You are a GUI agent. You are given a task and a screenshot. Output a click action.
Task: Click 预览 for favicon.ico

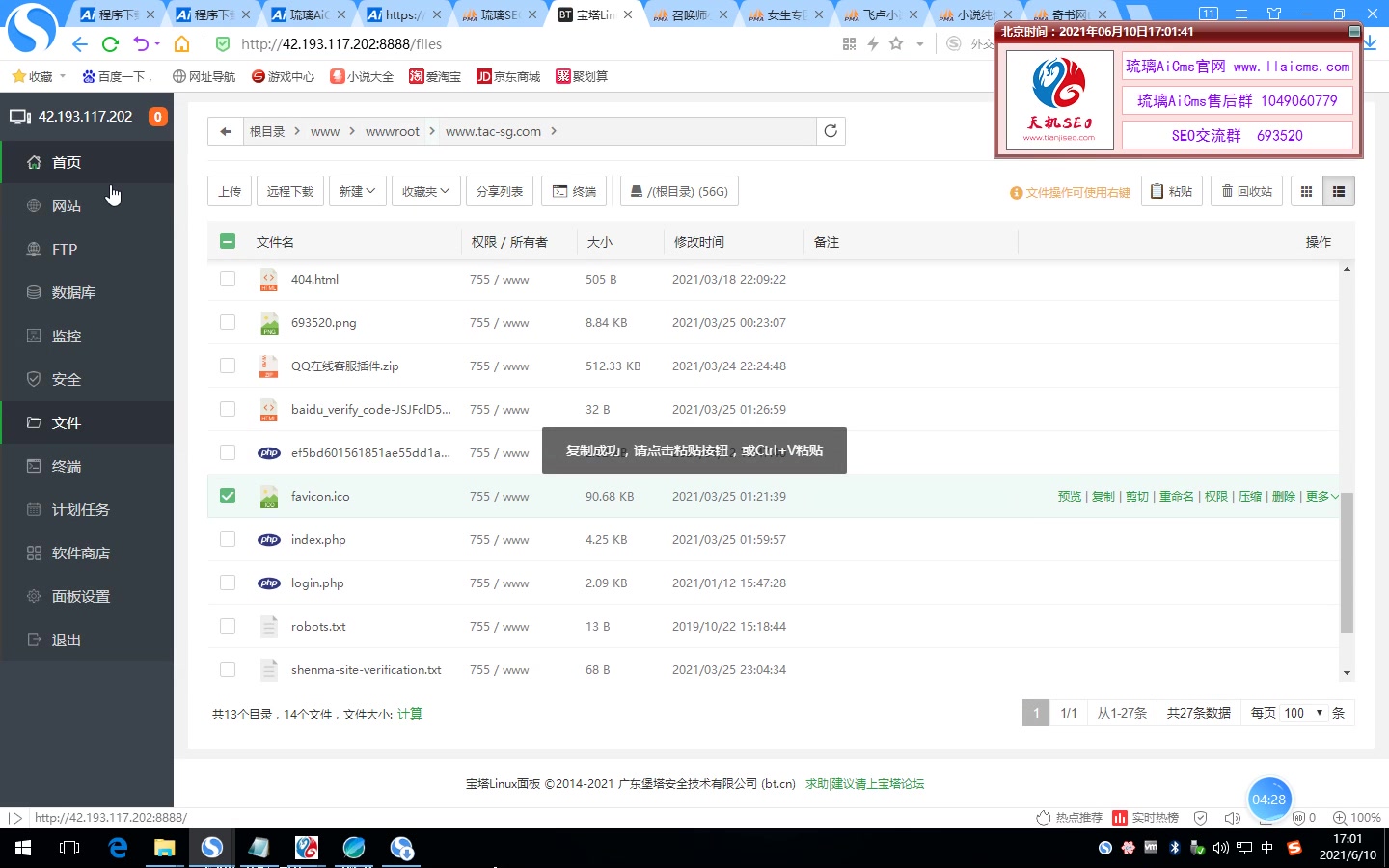click(x=1070, y=496)
